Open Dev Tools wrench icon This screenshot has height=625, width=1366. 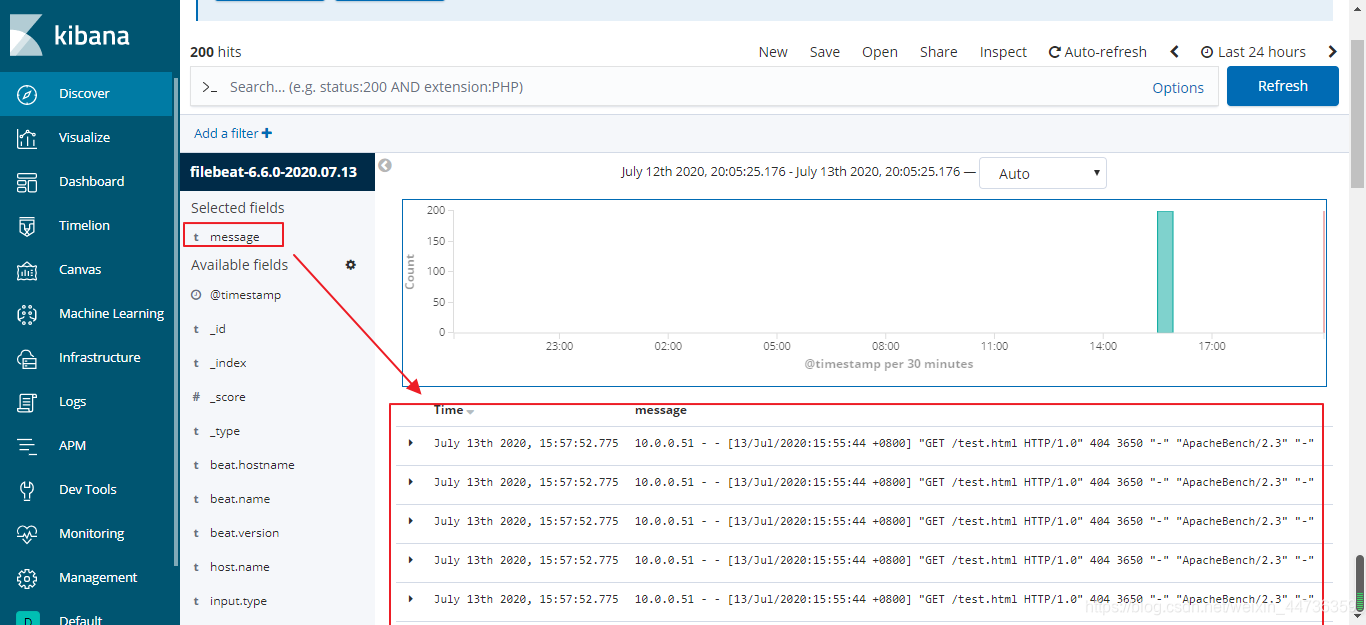coord(28,490)
